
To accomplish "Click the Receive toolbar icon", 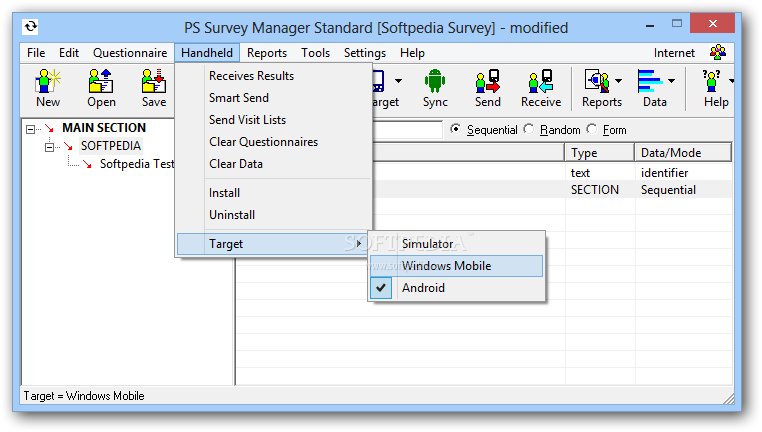I will coord(541,81).
